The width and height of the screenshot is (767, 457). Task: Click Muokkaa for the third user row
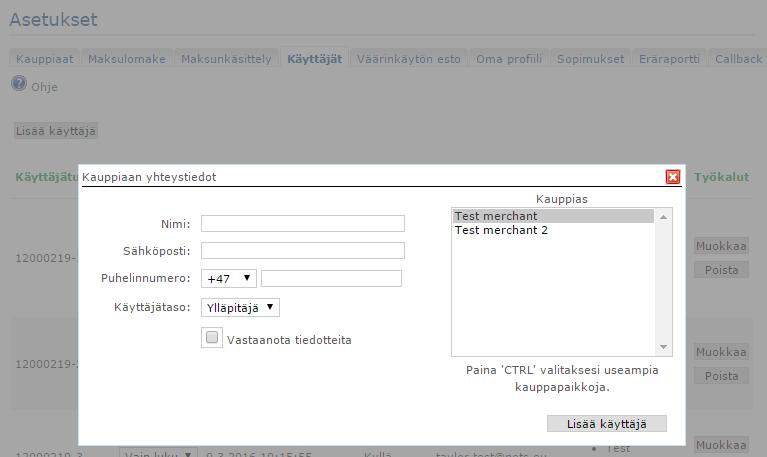[721, 445]
